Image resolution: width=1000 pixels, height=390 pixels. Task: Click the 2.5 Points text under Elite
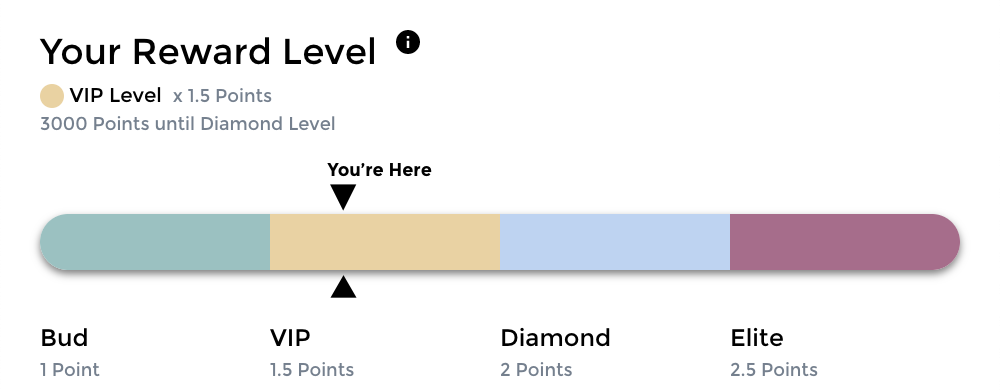pyautogui.click(x=774, y=370)
